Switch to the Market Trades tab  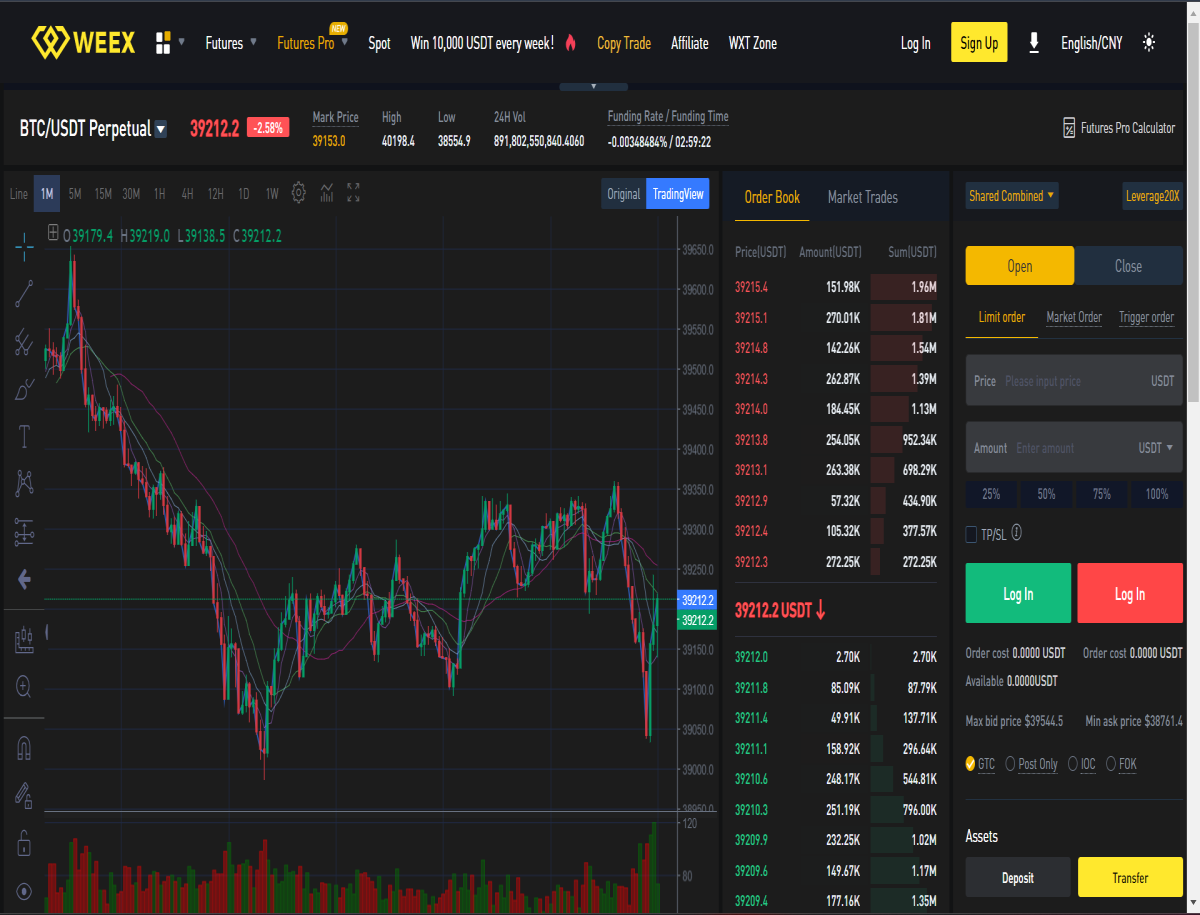click(x=862, y=197)
